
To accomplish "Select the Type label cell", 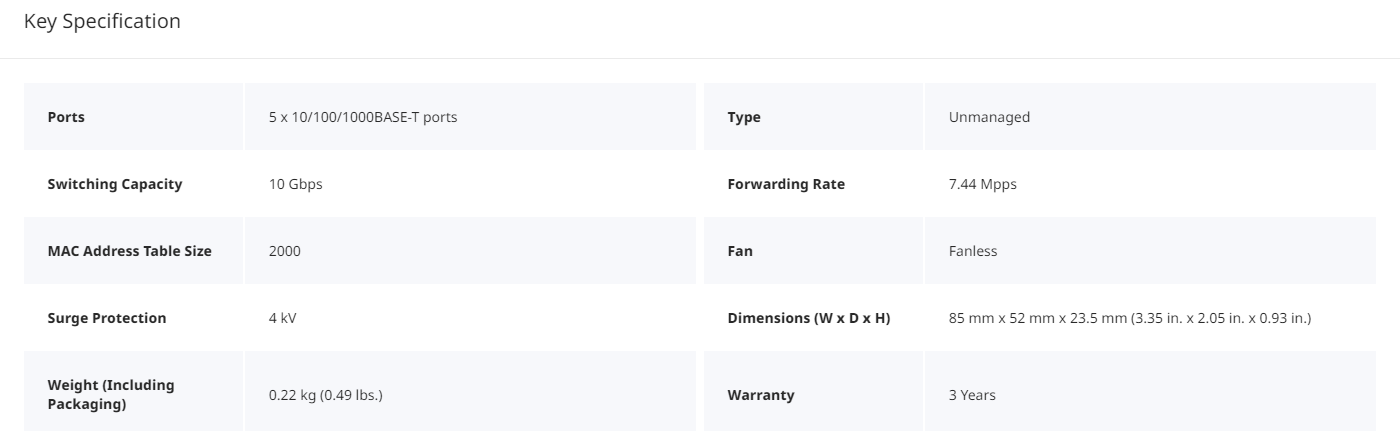I will pyautogui.click(x=813, y=117).
